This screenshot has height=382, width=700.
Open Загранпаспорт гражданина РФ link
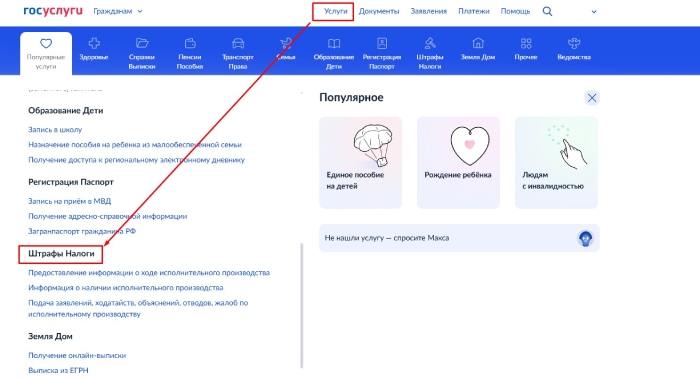click(x=82, y=231)
